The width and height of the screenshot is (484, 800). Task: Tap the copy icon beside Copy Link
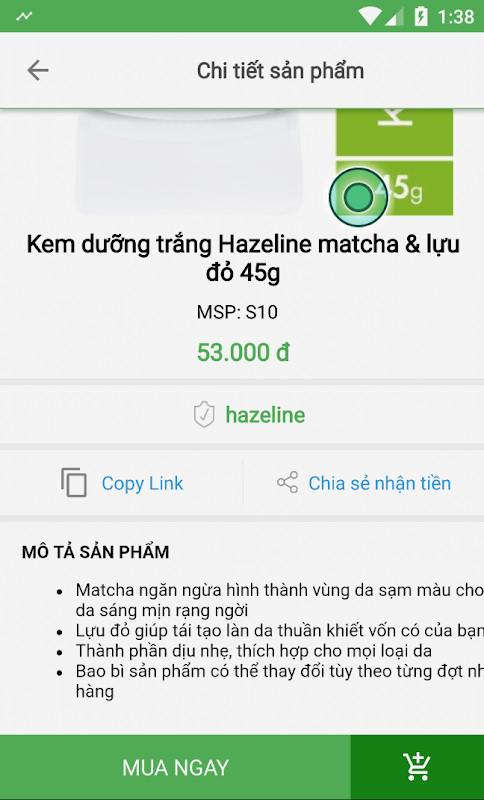click(x=74, y=483)
